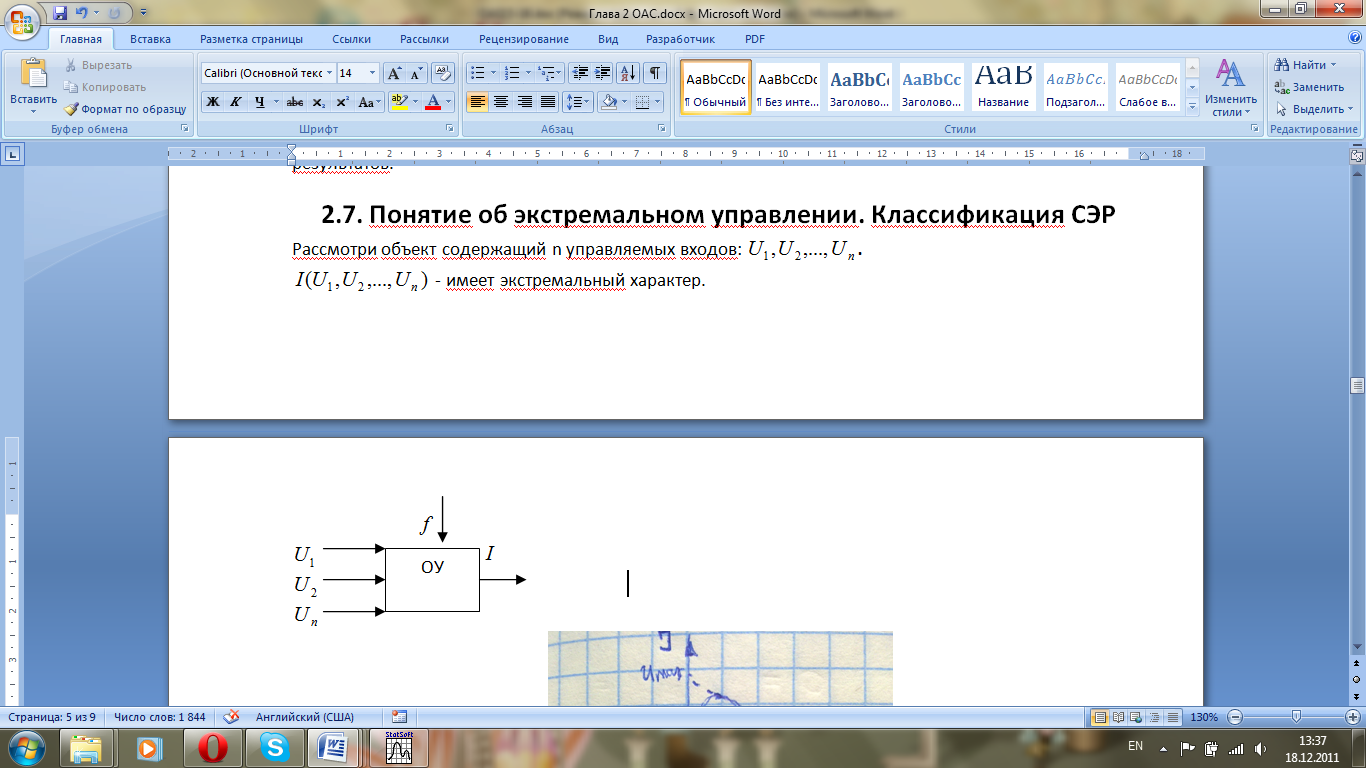
Task: Increase paragraph indent
Action: click(602, 73)
